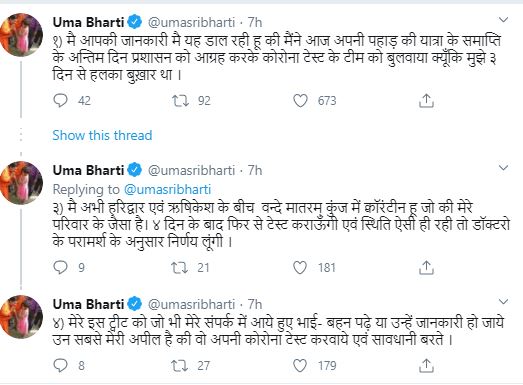
Task: Open the Uma Bharti name on the first tweet
Action: coord(88,22)
